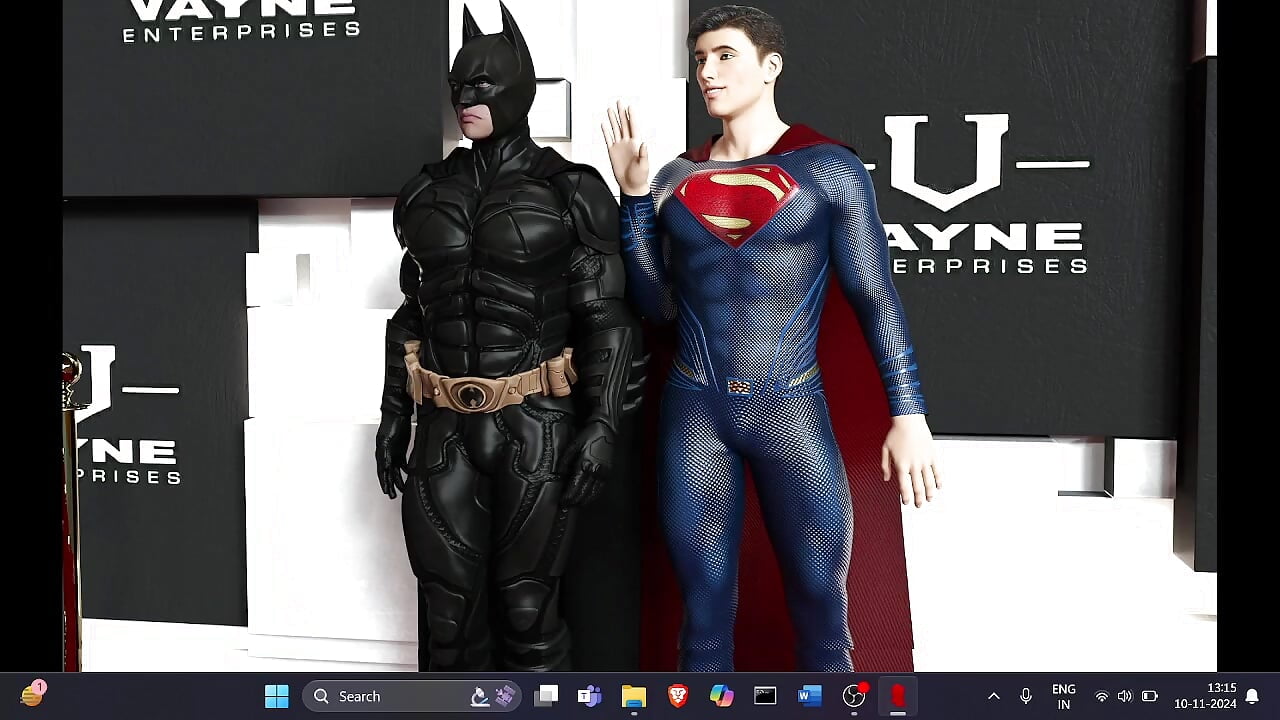Launch Microsoft Word from the taskbar
The image size is (1280, 720).
click(809, 696)
